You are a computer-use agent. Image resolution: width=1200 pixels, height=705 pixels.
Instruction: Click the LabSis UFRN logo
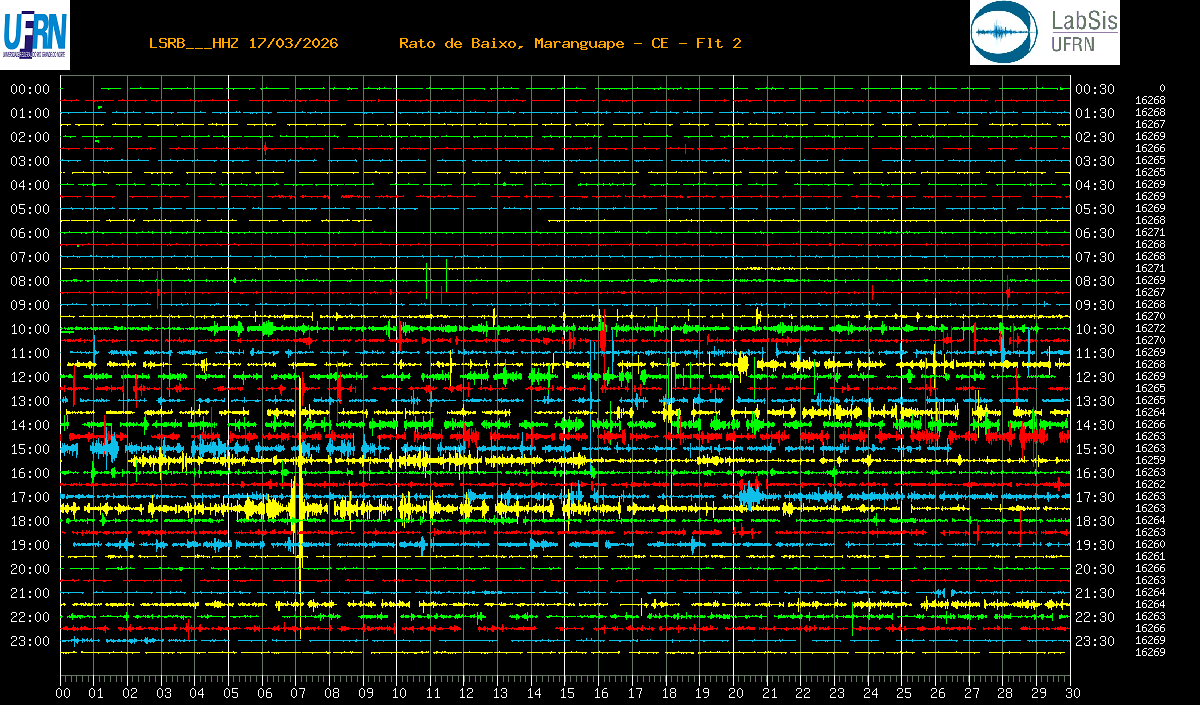[x=1044, y=33]
